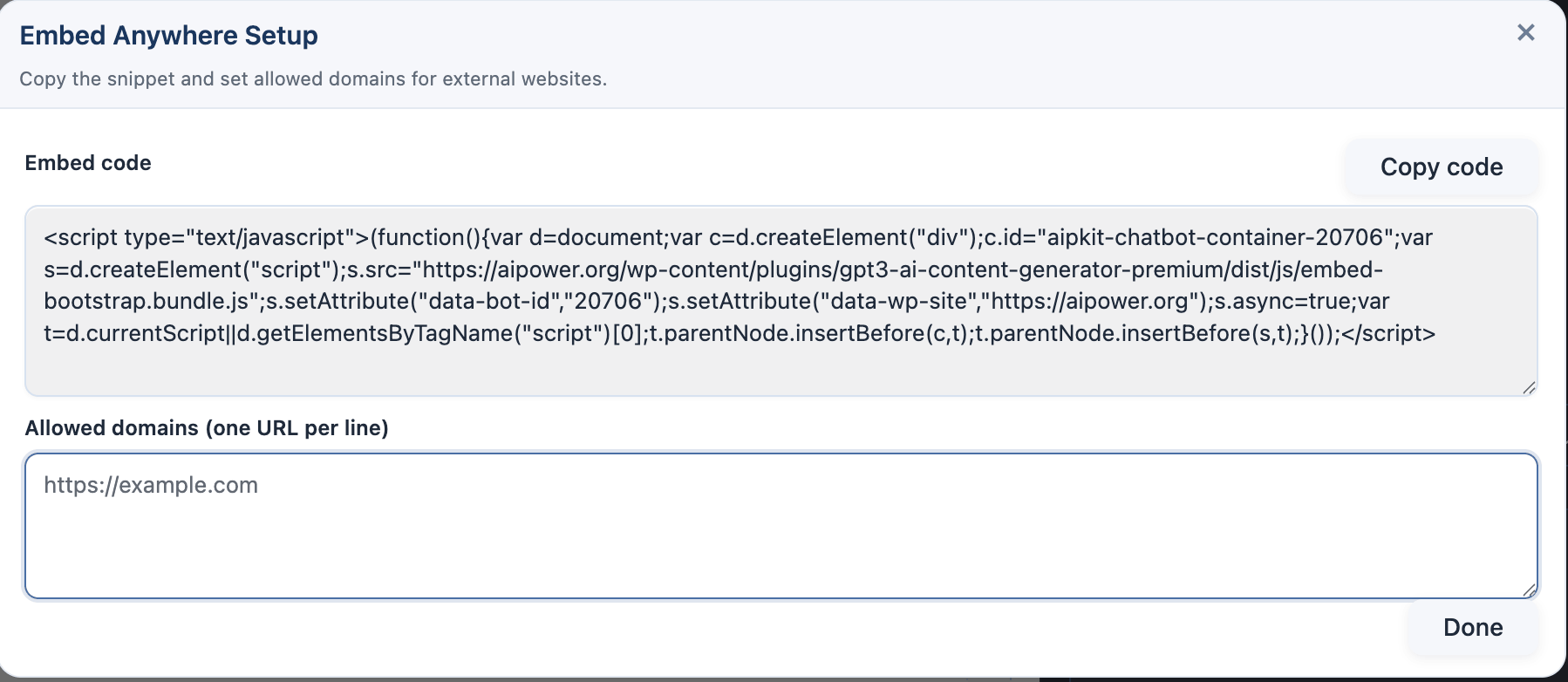
Task: Click the "Allowed domains (one URL per line)" label
Action: pyautogui.click(x=207, y=428)
